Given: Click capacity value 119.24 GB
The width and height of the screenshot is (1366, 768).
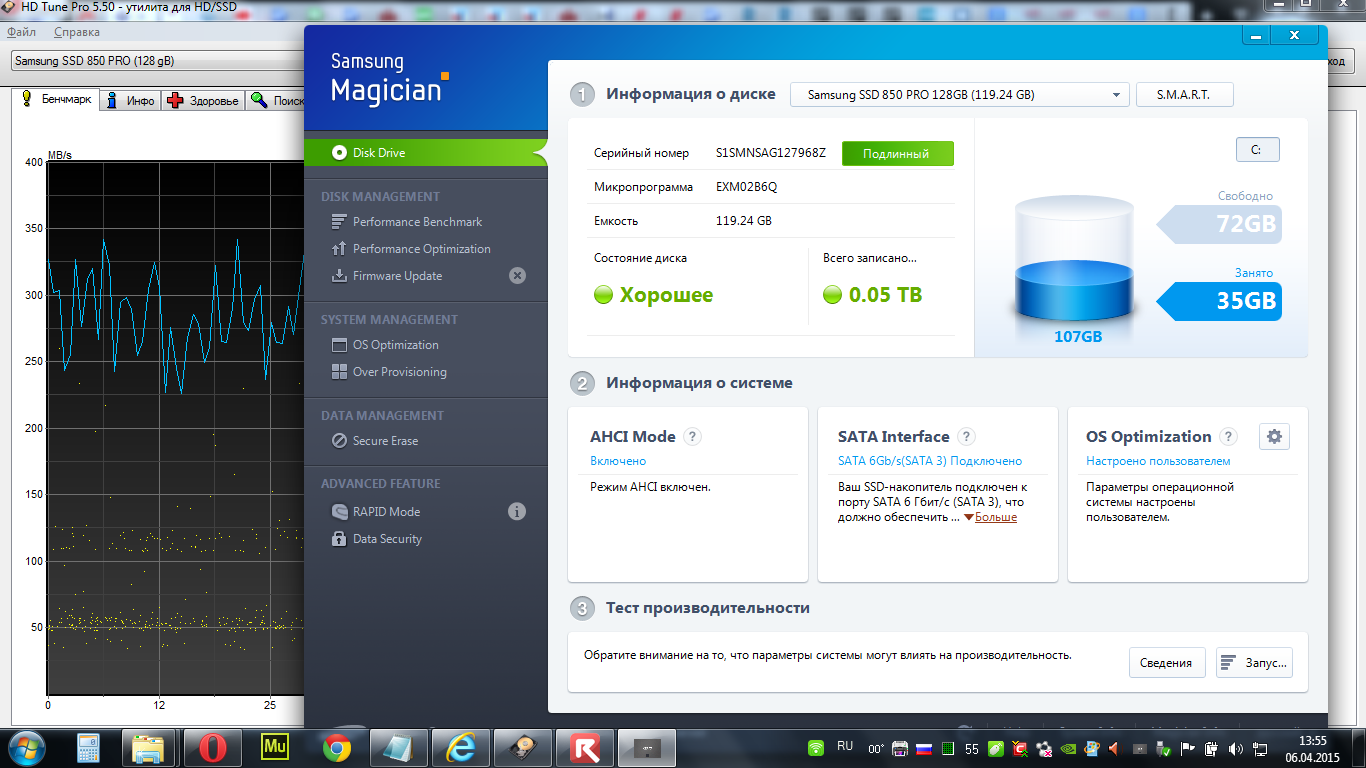Looking at the screenshot, I should [743, 221].
